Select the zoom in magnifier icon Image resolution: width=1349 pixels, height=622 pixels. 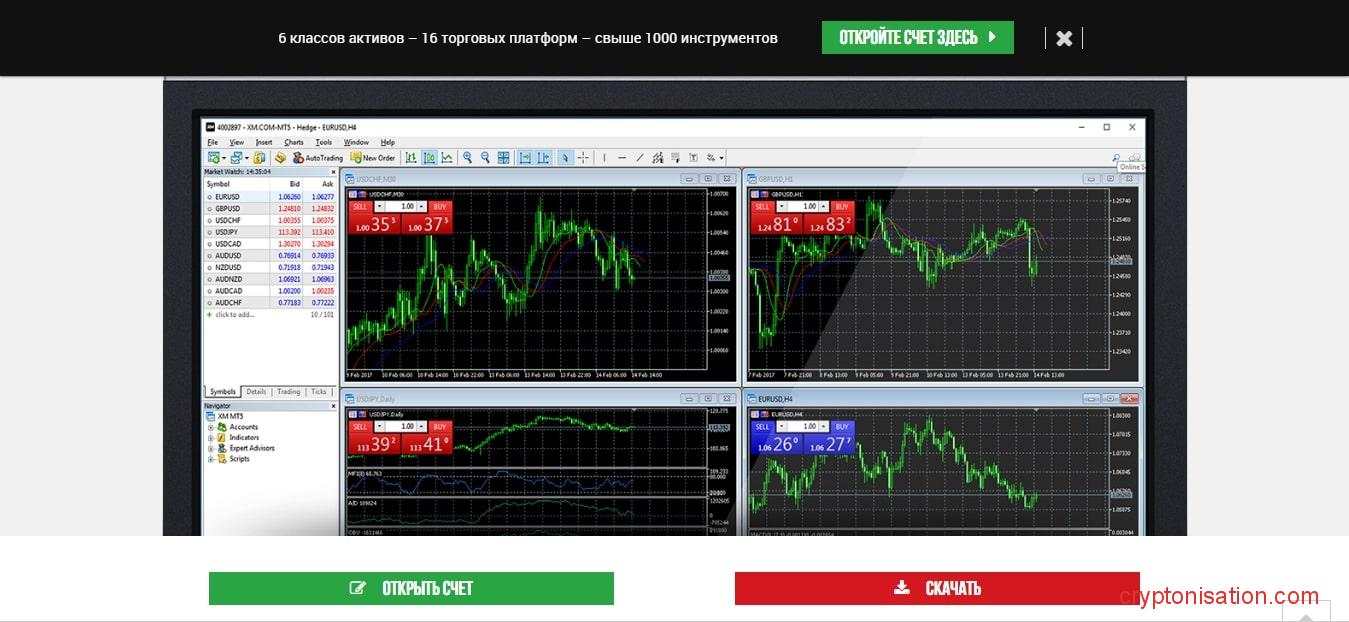(x=468, y=158)
